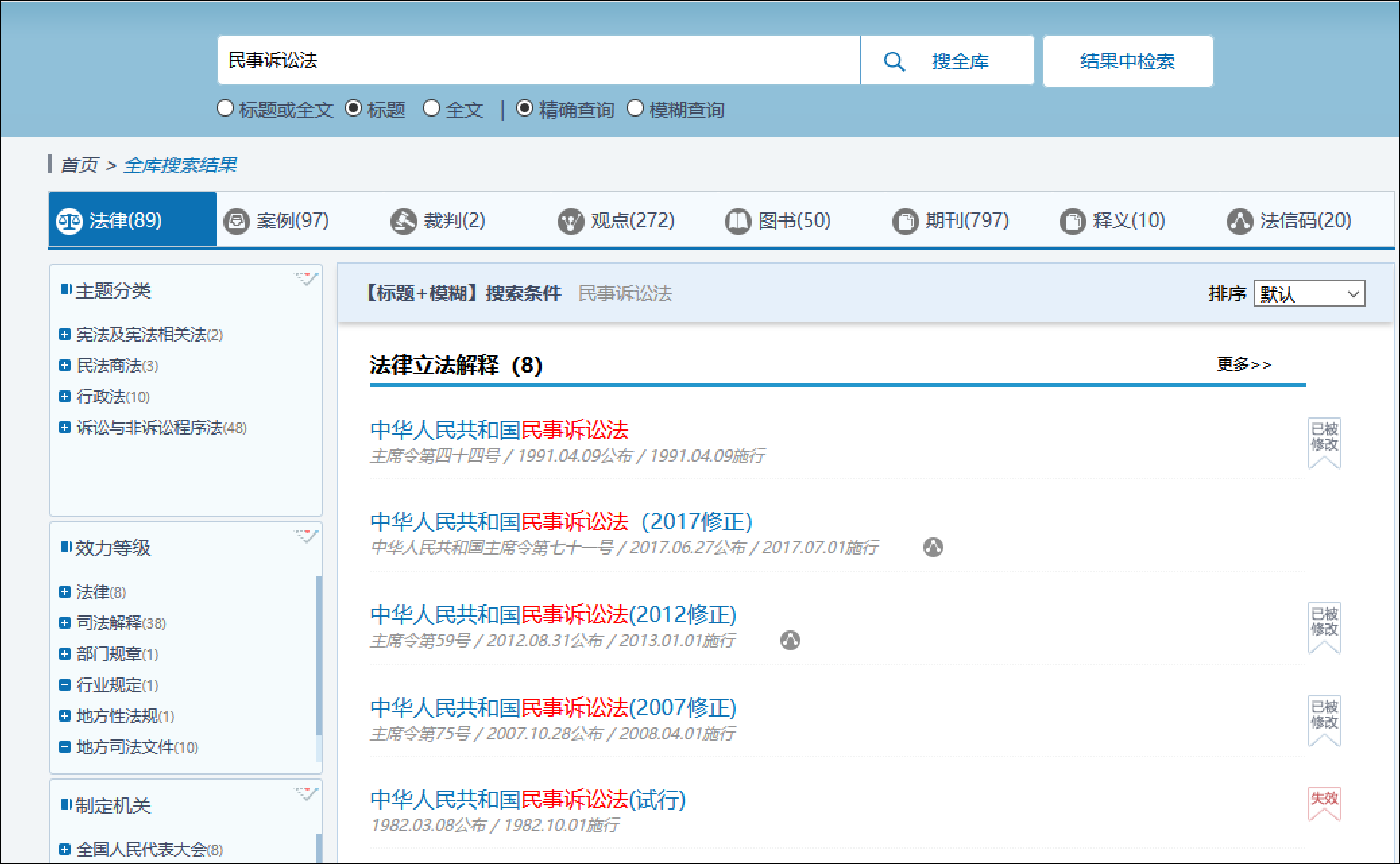
Task: Expand the 司法解释 tree node
Action: click(x=65, y=623)
